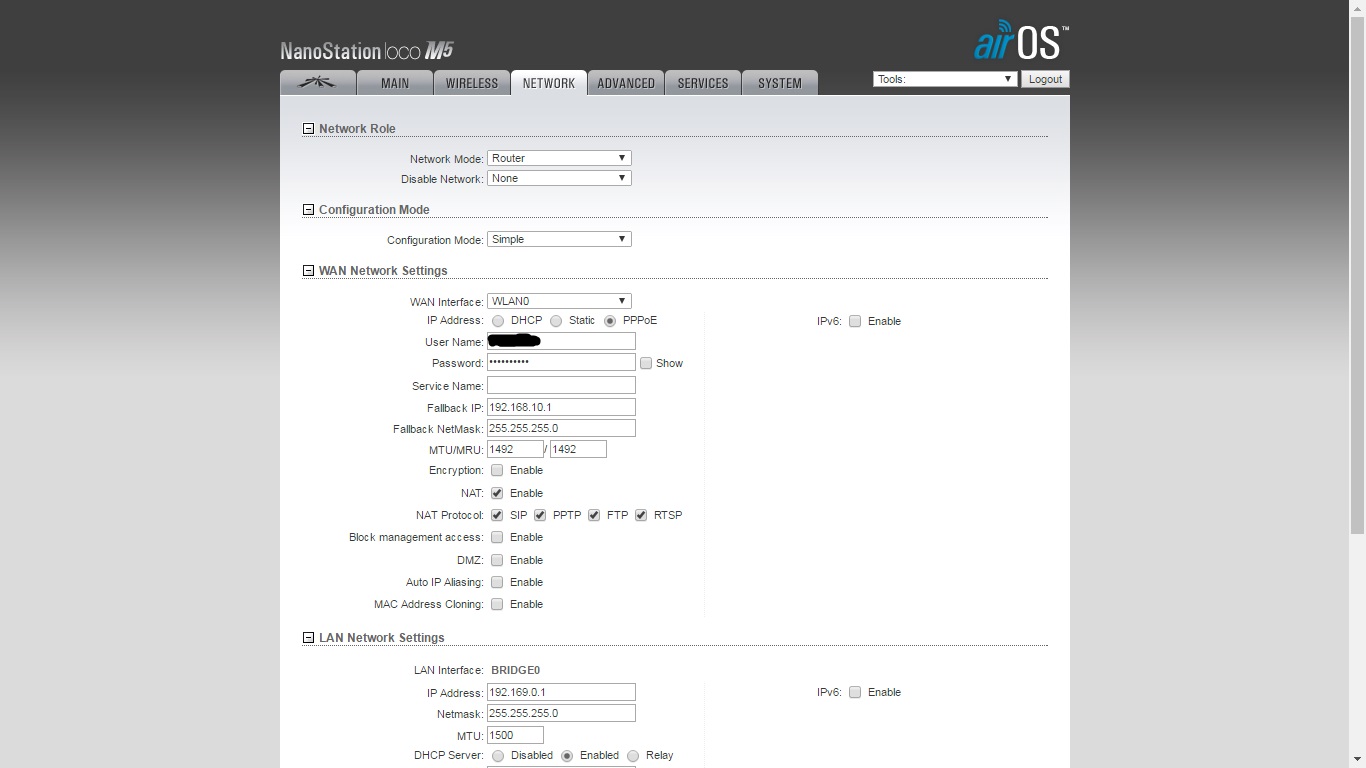The height and width of the screenshot is (768, 1366).
Task: Enable the DMZ checkbox
Action: tap(497, 560)
